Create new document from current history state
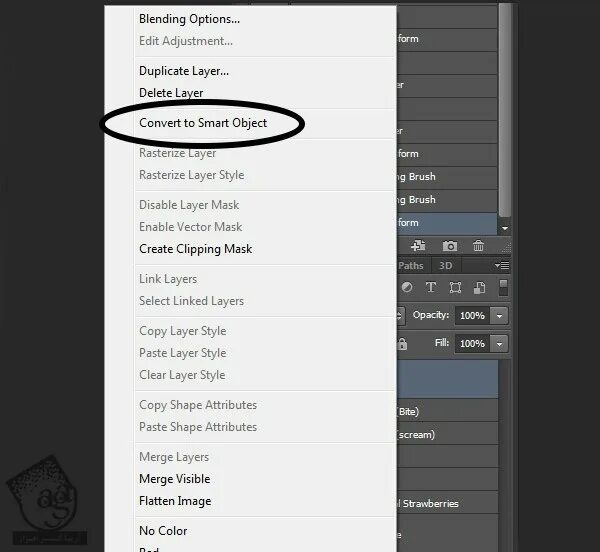600x552 pixels. pyautogui.click(x=418, y=246)
